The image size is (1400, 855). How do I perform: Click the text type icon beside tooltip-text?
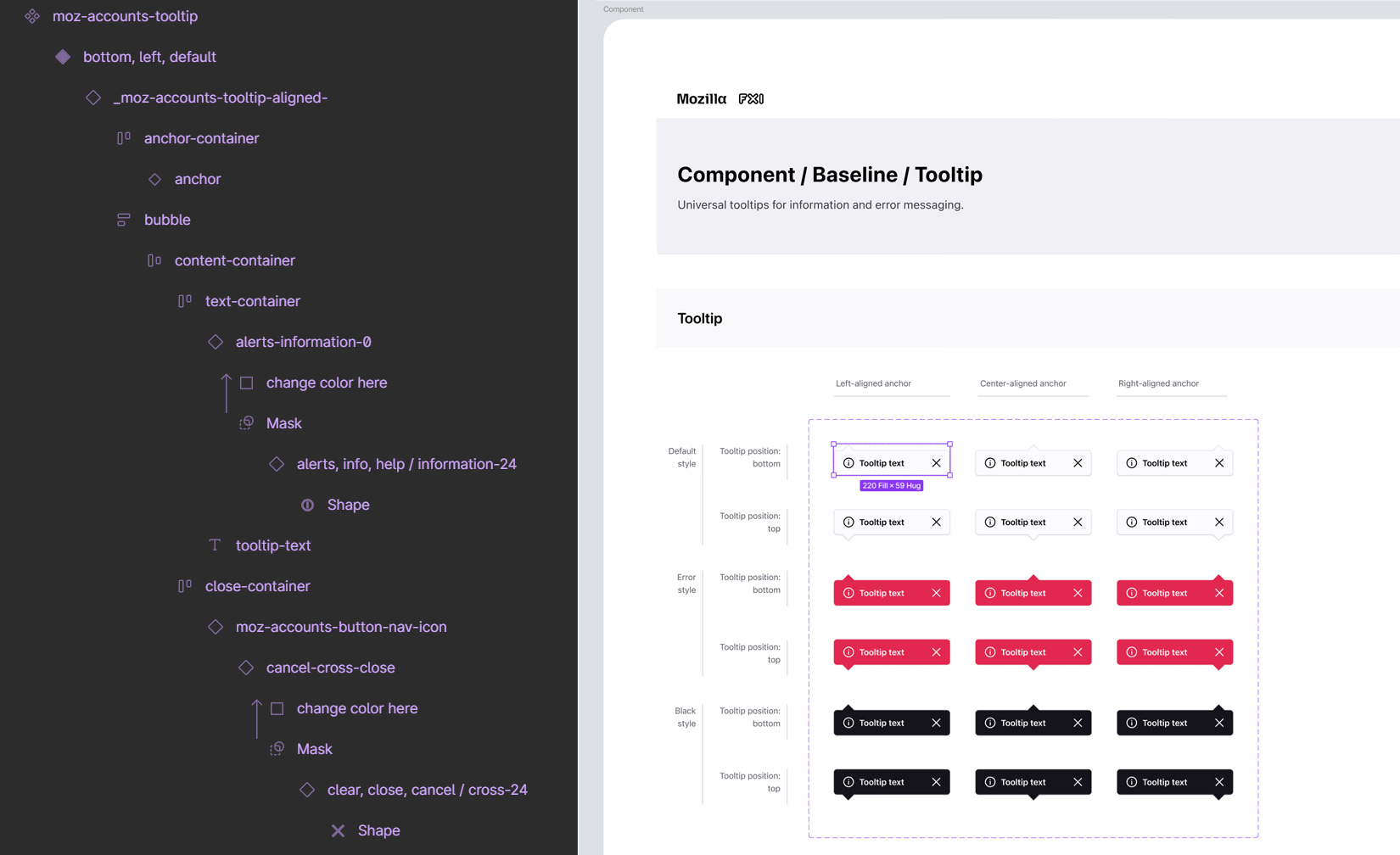(x=215, y=545)
